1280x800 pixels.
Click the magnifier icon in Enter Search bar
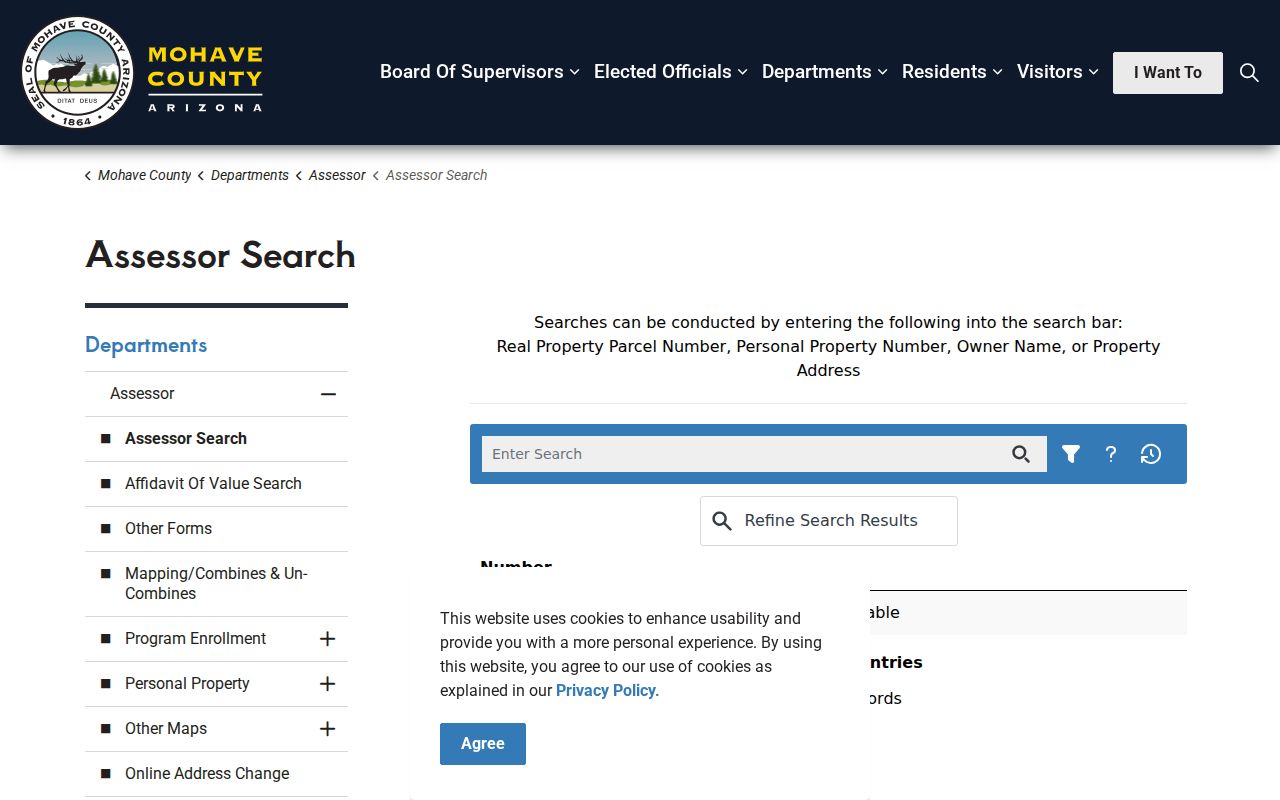1020,454
